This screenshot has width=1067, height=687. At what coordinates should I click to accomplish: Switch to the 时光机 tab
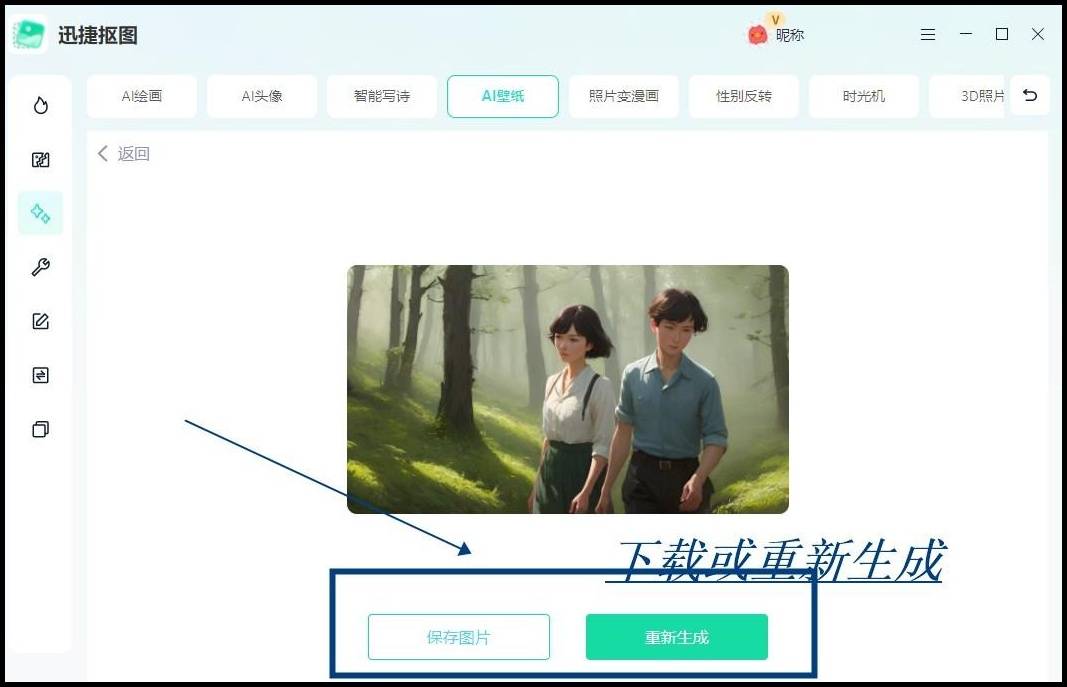[864, 96]
